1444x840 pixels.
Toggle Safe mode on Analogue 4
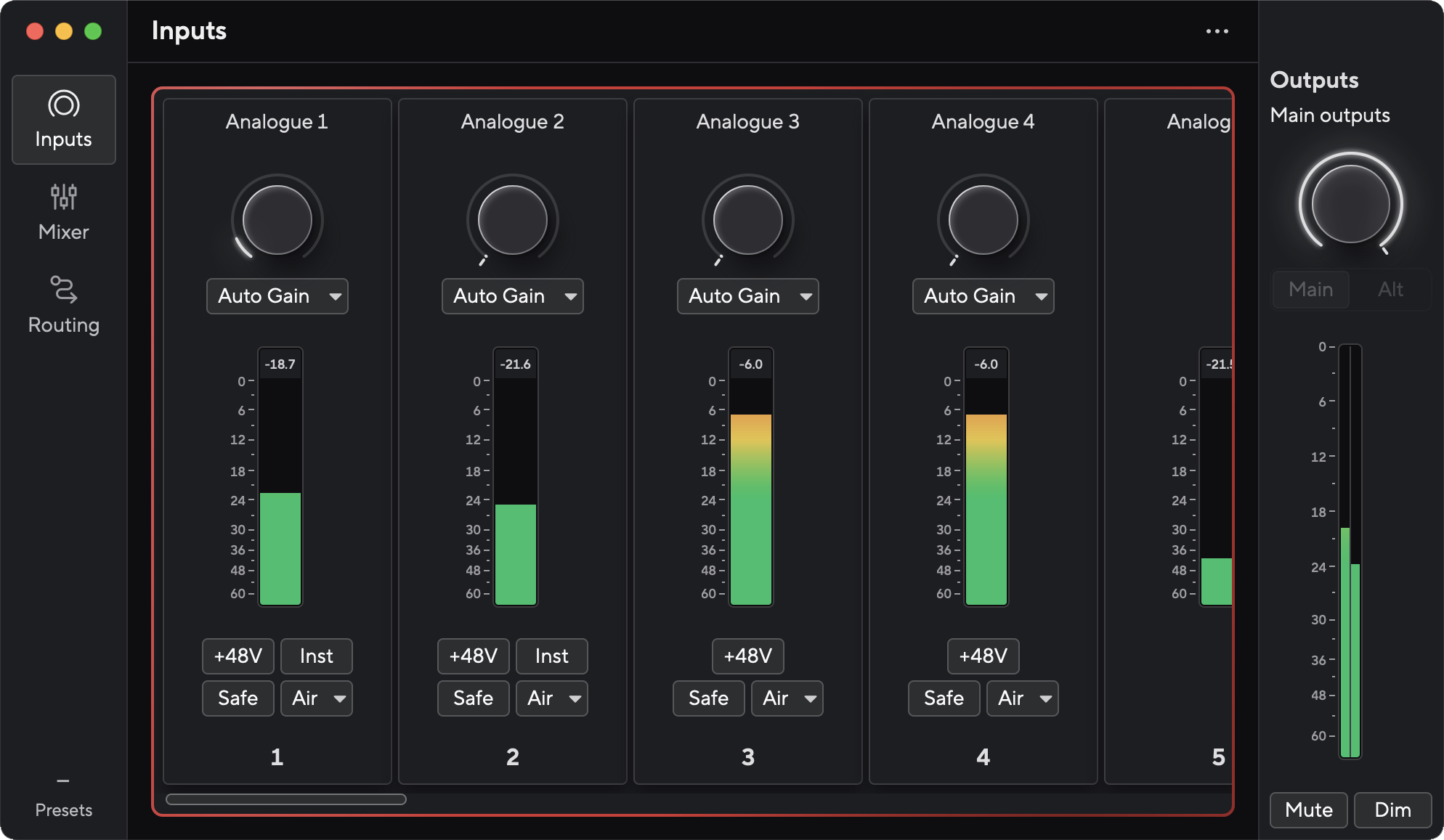(x=944, y=698)
